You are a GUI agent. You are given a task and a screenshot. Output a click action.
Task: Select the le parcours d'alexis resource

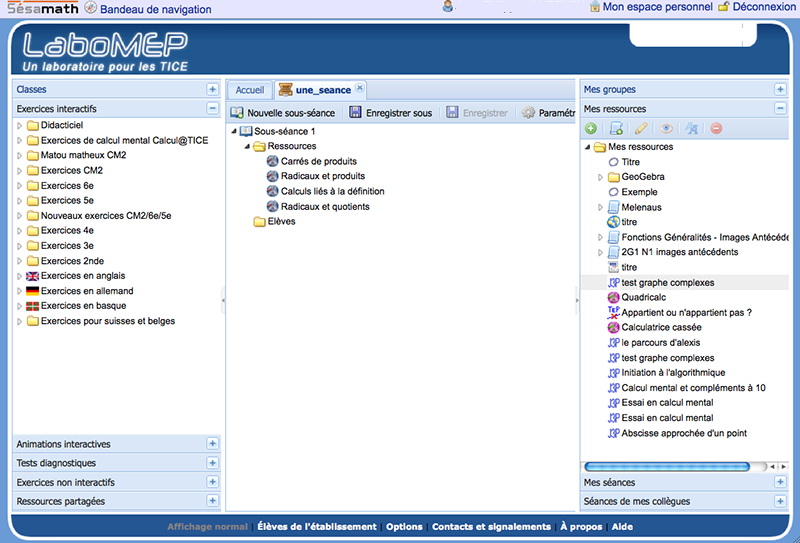(x=661, y=343)
